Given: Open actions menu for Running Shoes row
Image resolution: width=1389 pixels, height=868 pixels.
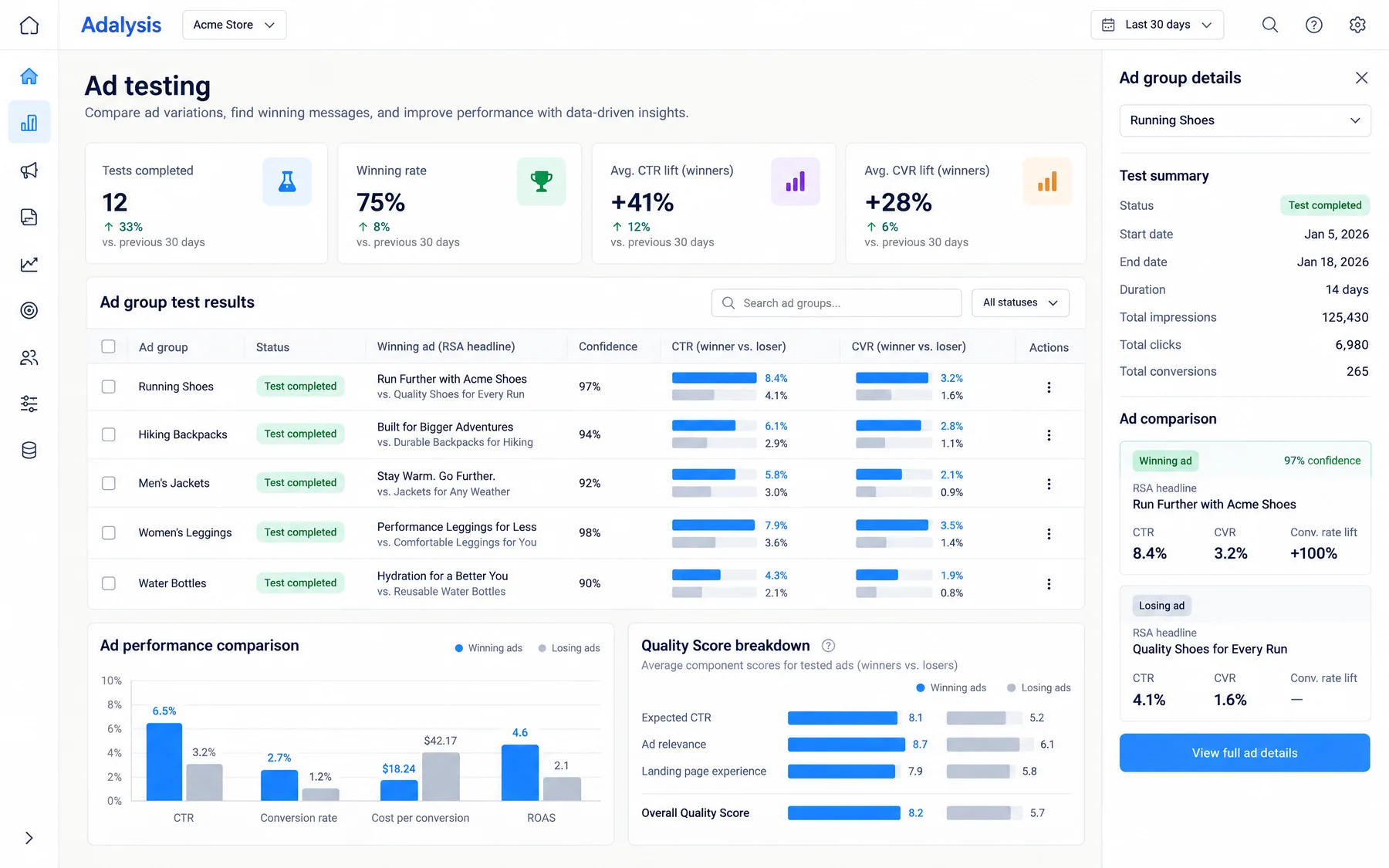Looking at the screenshot, I should pos(1049,387).
